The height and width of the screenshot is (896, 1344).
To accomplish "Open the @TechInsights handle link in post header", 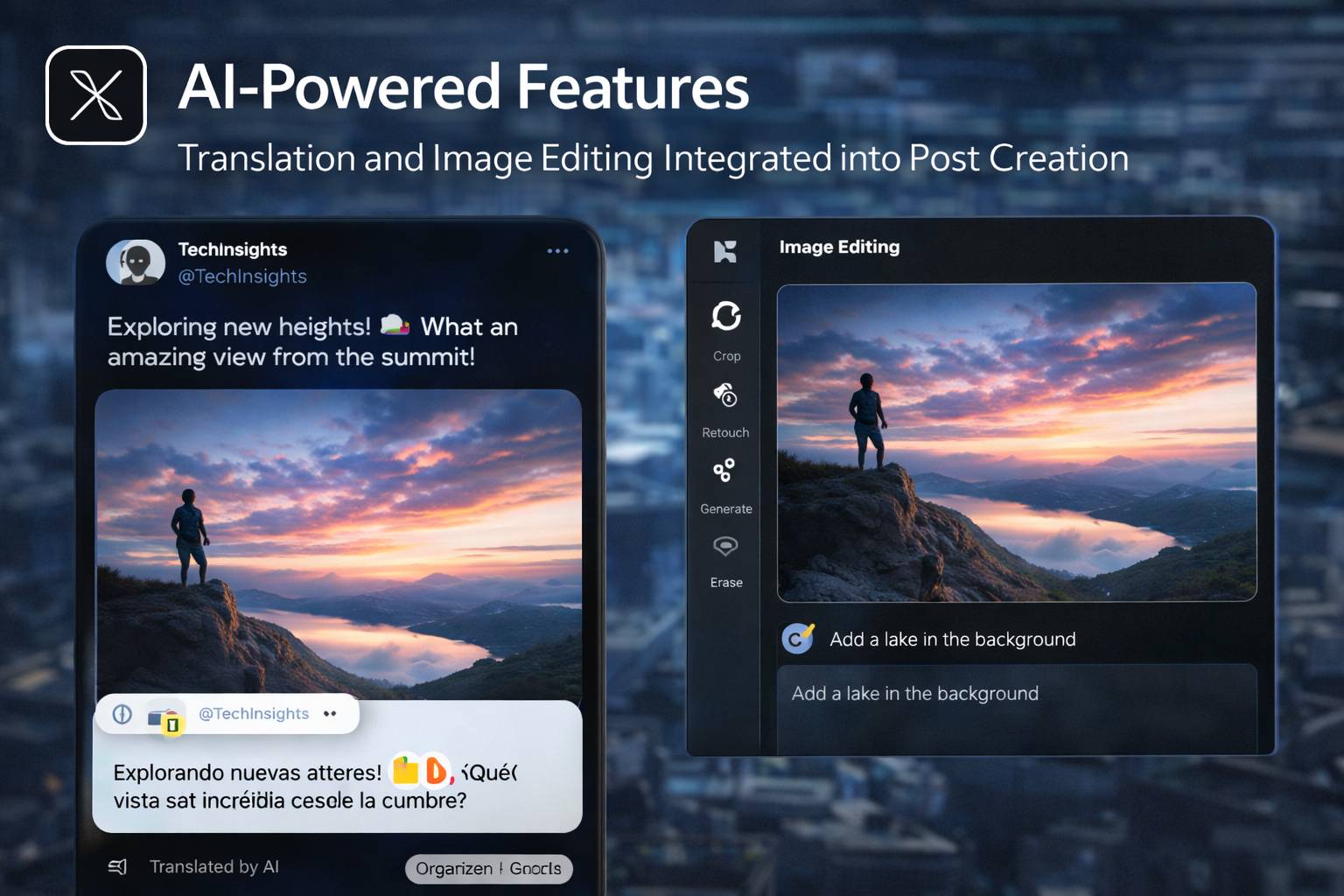I will point(242,276).
